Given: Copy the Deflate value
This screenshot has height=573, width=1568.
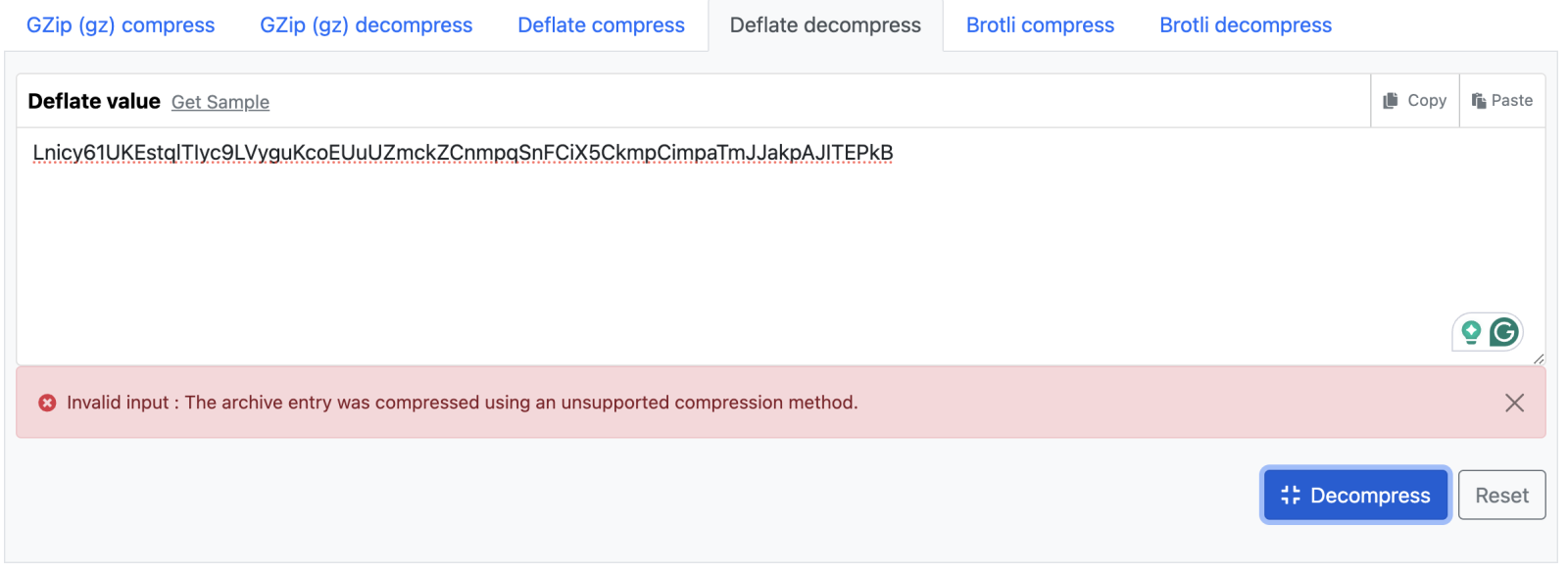Looking at the screenshot, I should (x=1415, y=101).
